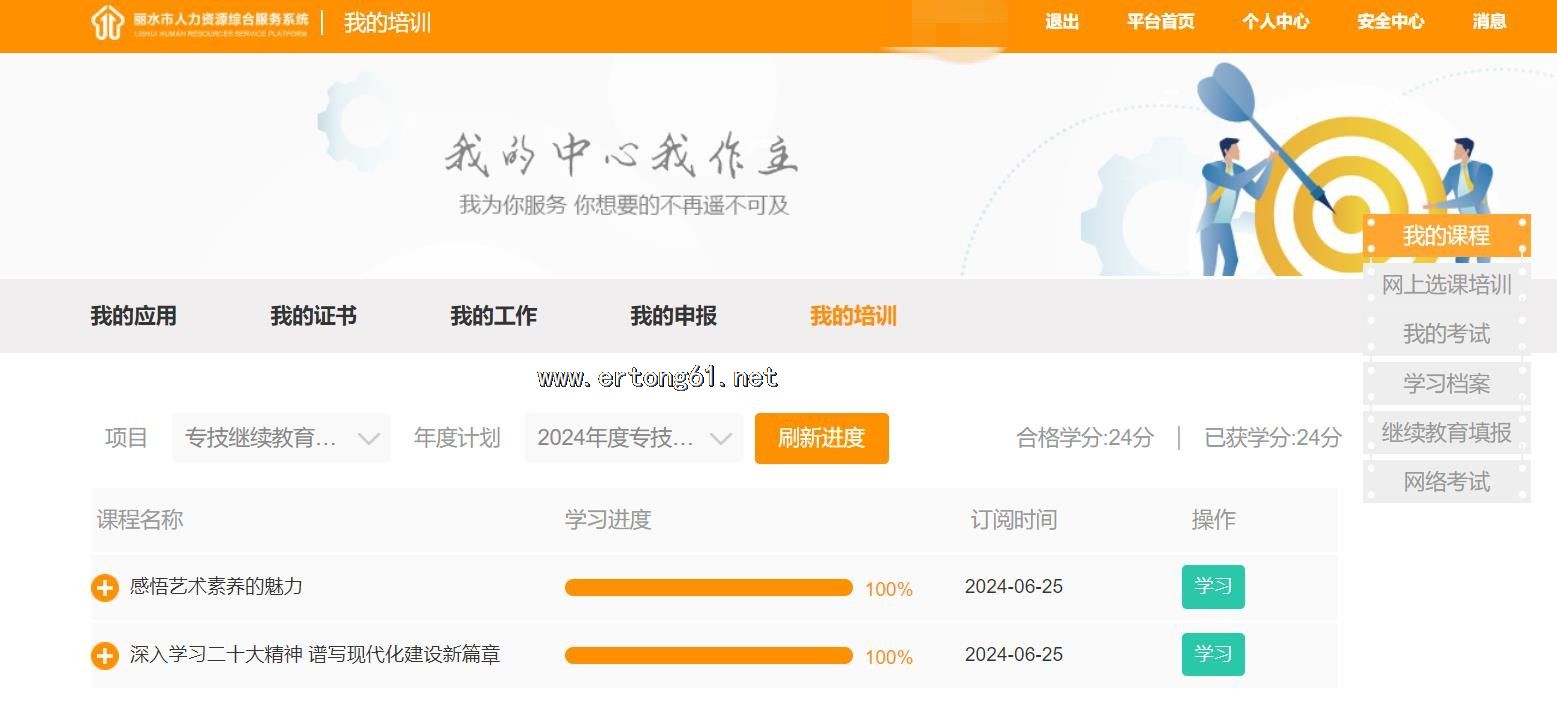Click progress bar of 感悟艺术素养的魅力
This screenshot has width=1557, height=719.
point(708,588)
